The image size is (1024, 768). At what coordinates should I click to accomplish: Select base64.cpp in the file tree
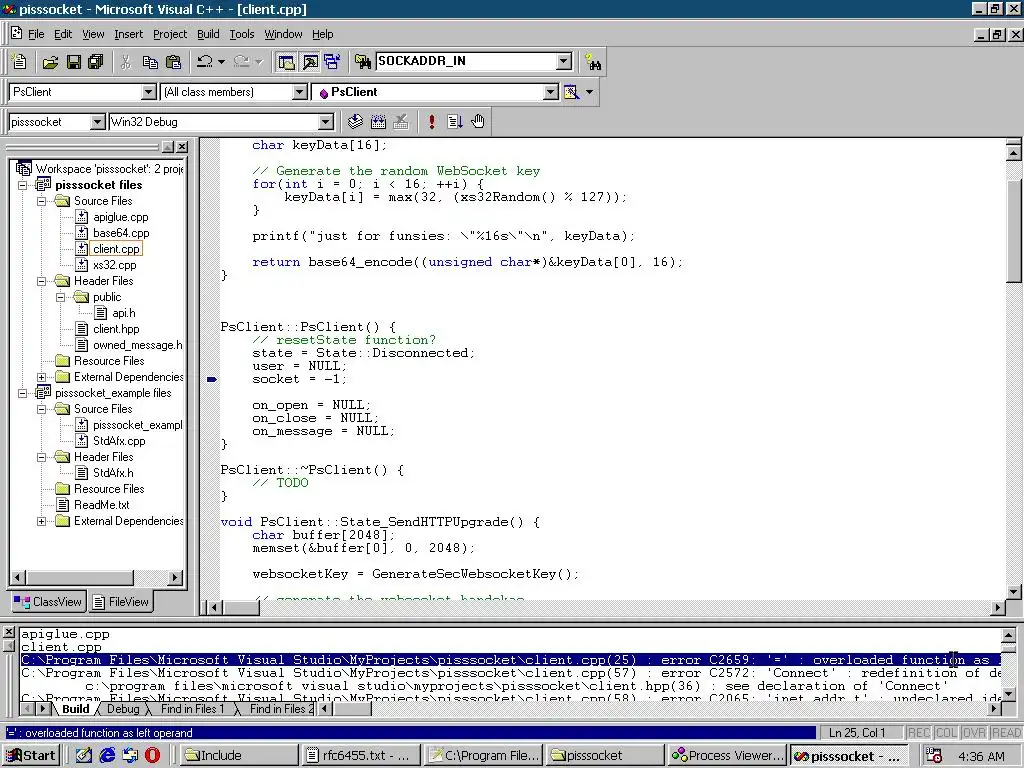click(121, 233)
